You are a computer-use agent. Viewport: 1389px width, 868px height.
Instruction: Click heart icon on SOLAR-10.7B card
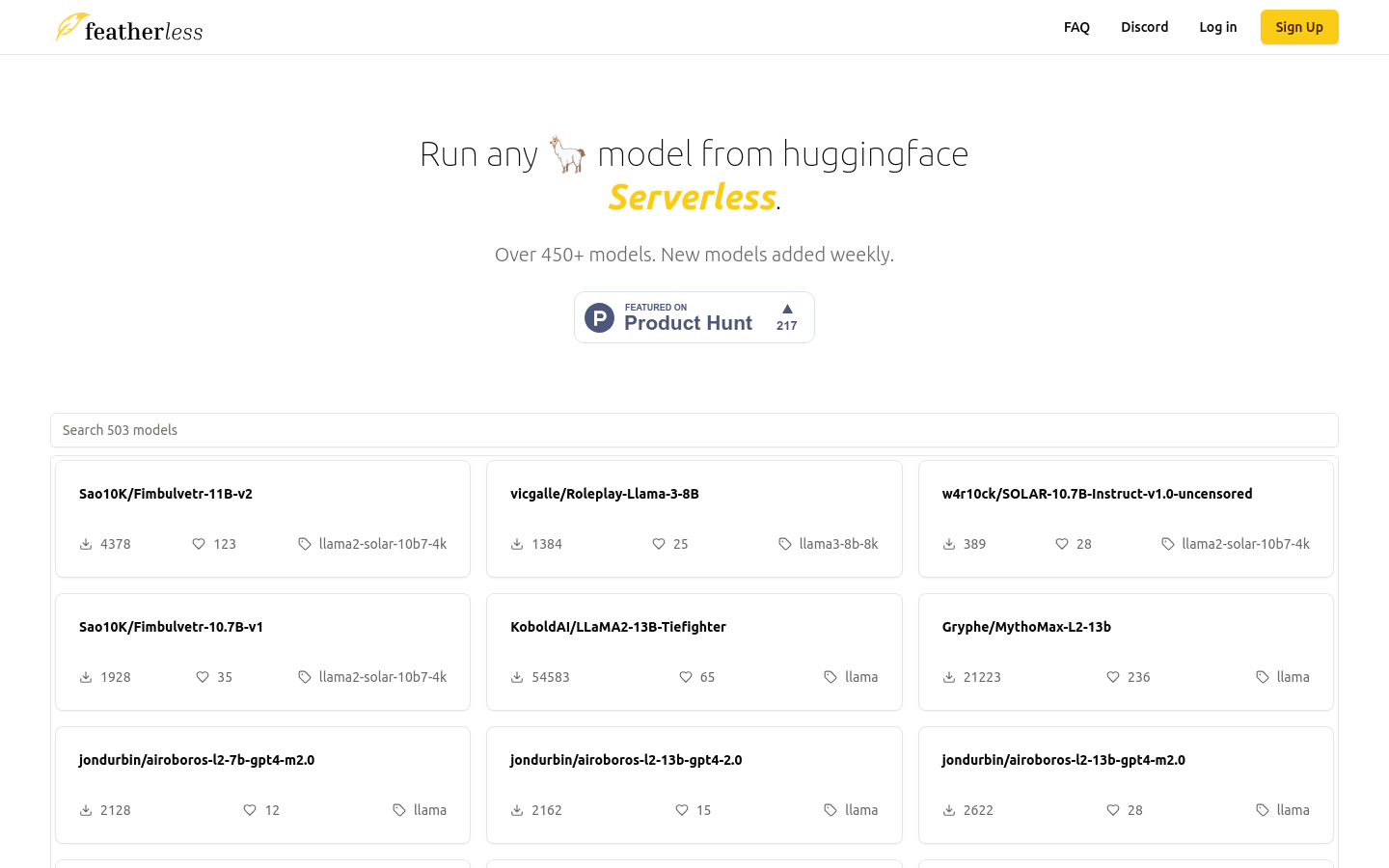point(1062,544)
